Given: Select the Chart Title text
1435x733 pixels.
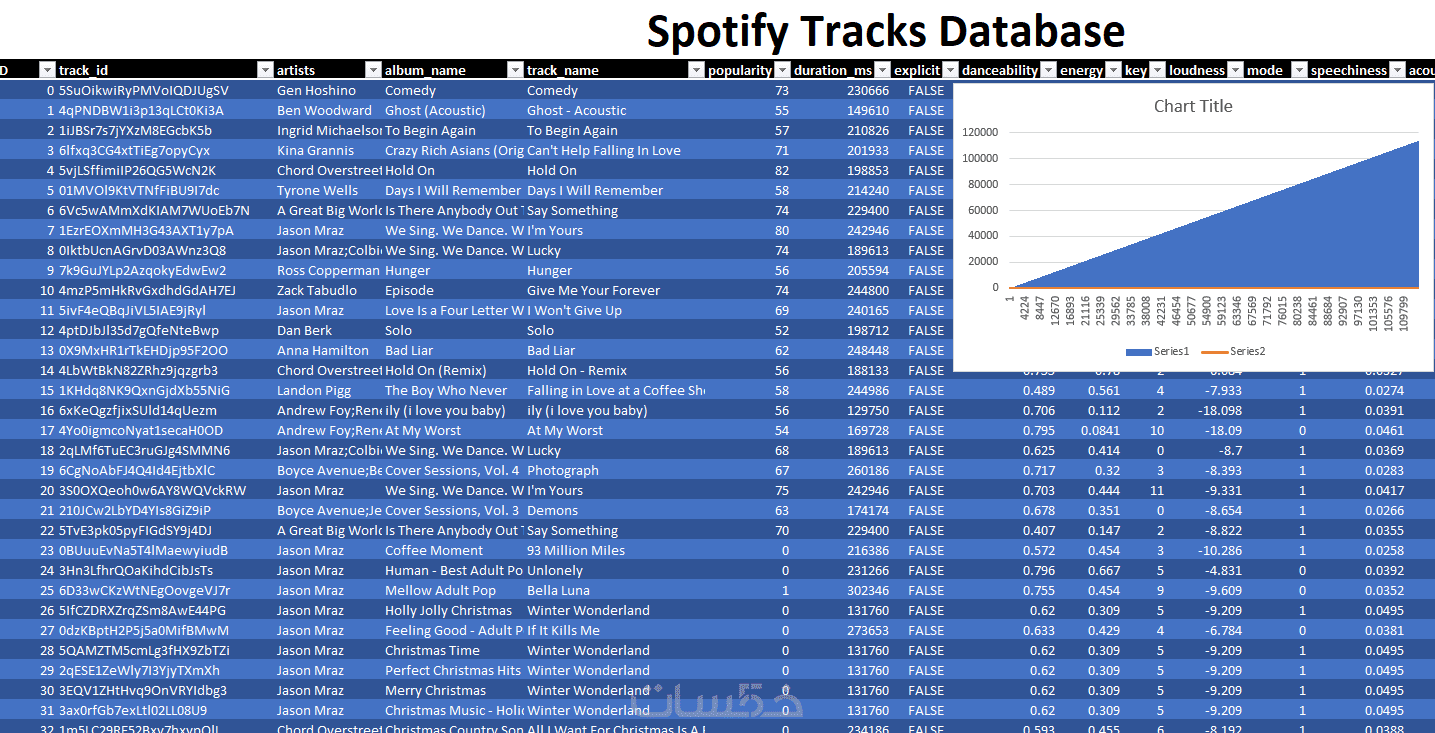Looking at the screenshot, I should (1193, 106).
